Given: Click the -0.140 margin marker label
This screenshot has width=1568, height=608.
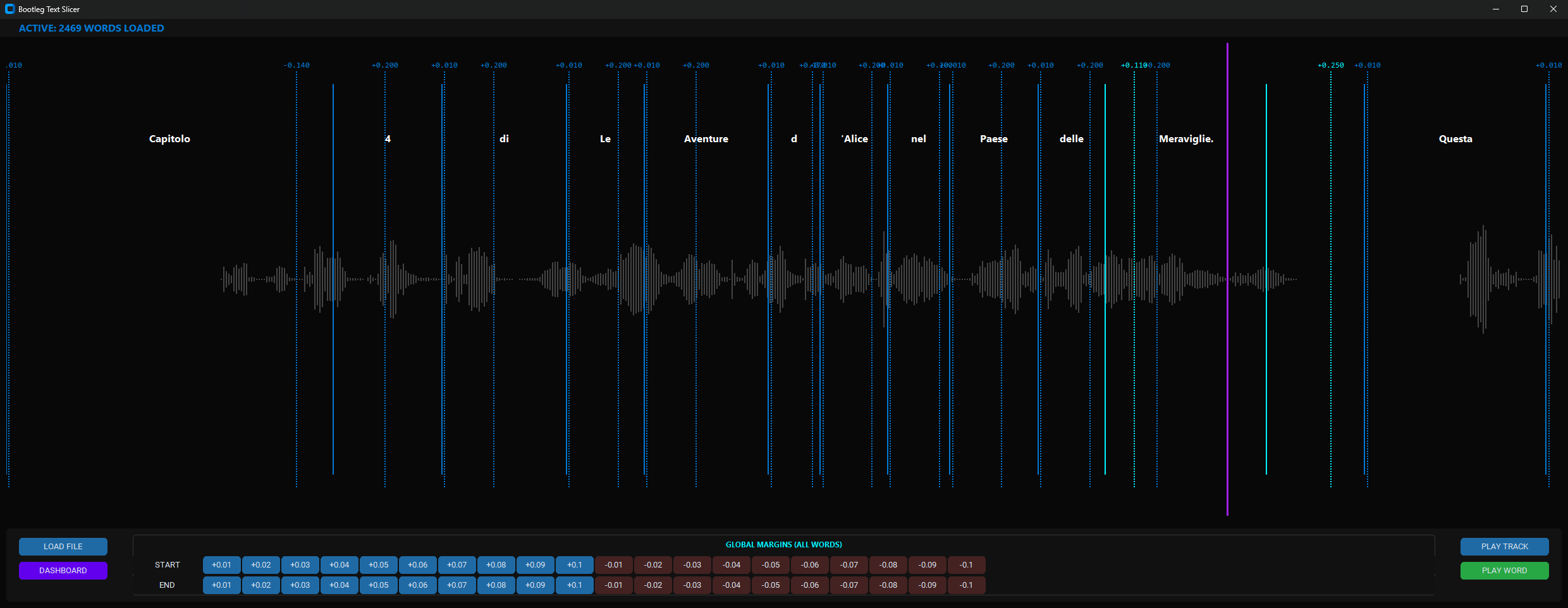Looking at the screenshot, I should (297, 65).
